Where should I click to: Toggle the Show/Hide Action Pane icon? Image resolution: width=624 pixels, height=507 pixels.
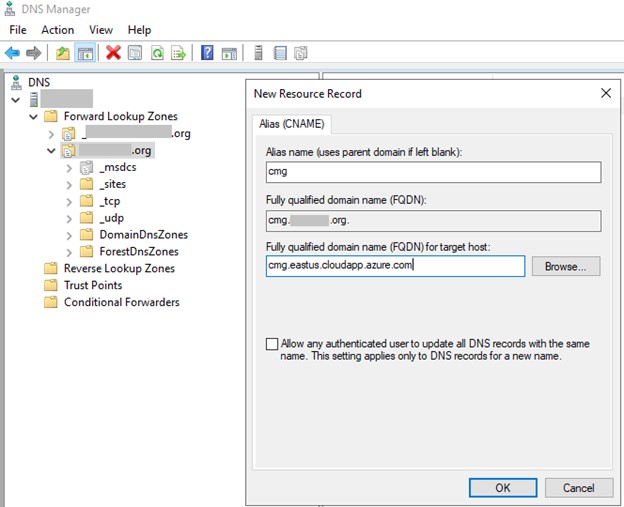click(x=229, y=53)
